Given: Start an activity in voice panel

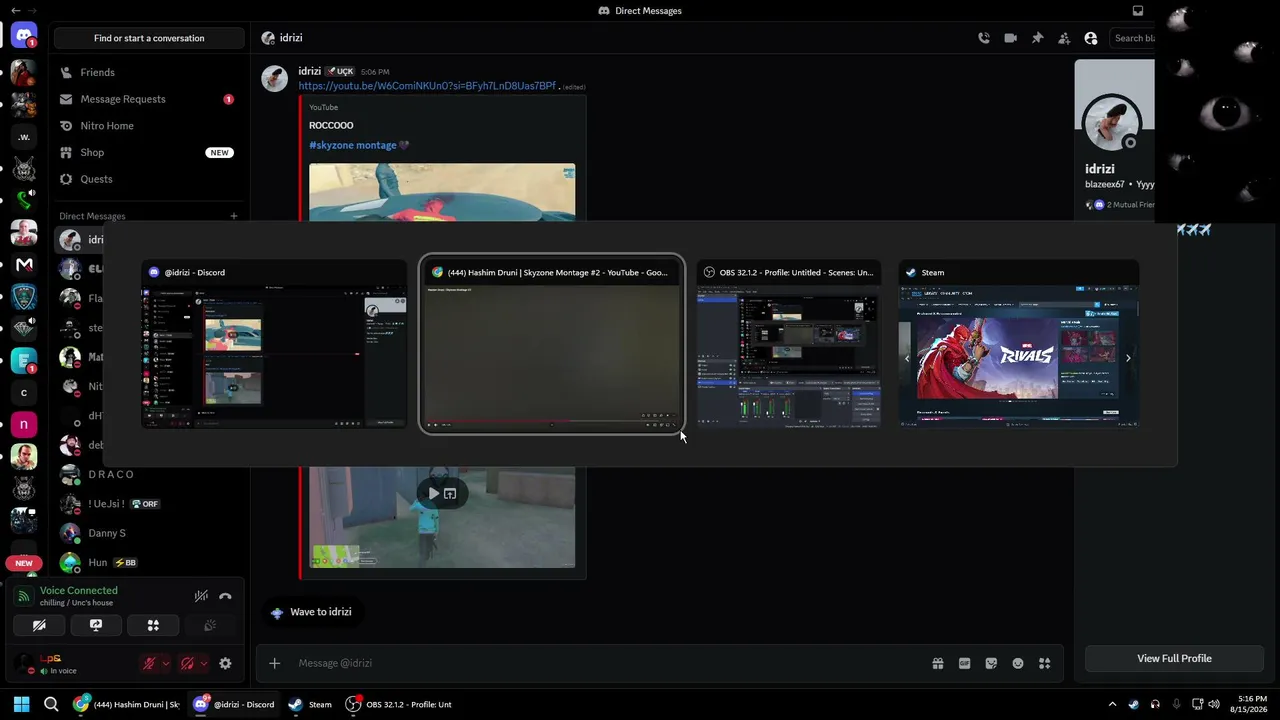Looking at the screenshot, I should pyautogui.click(x=153, y=625).
